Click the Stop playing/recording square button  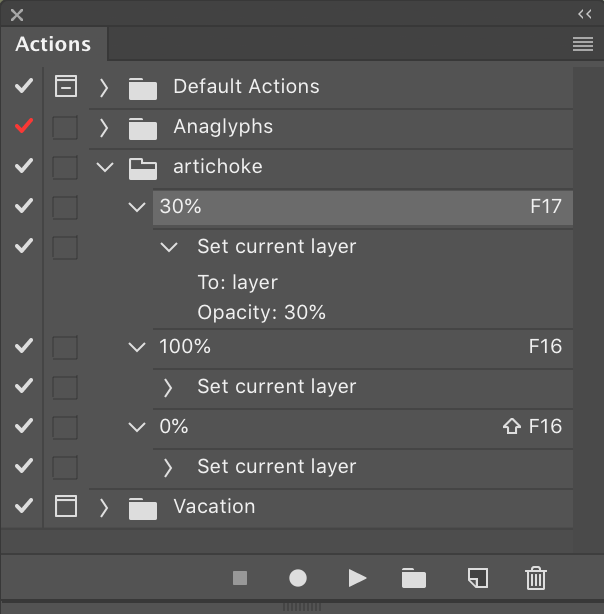tap(240, 578)
